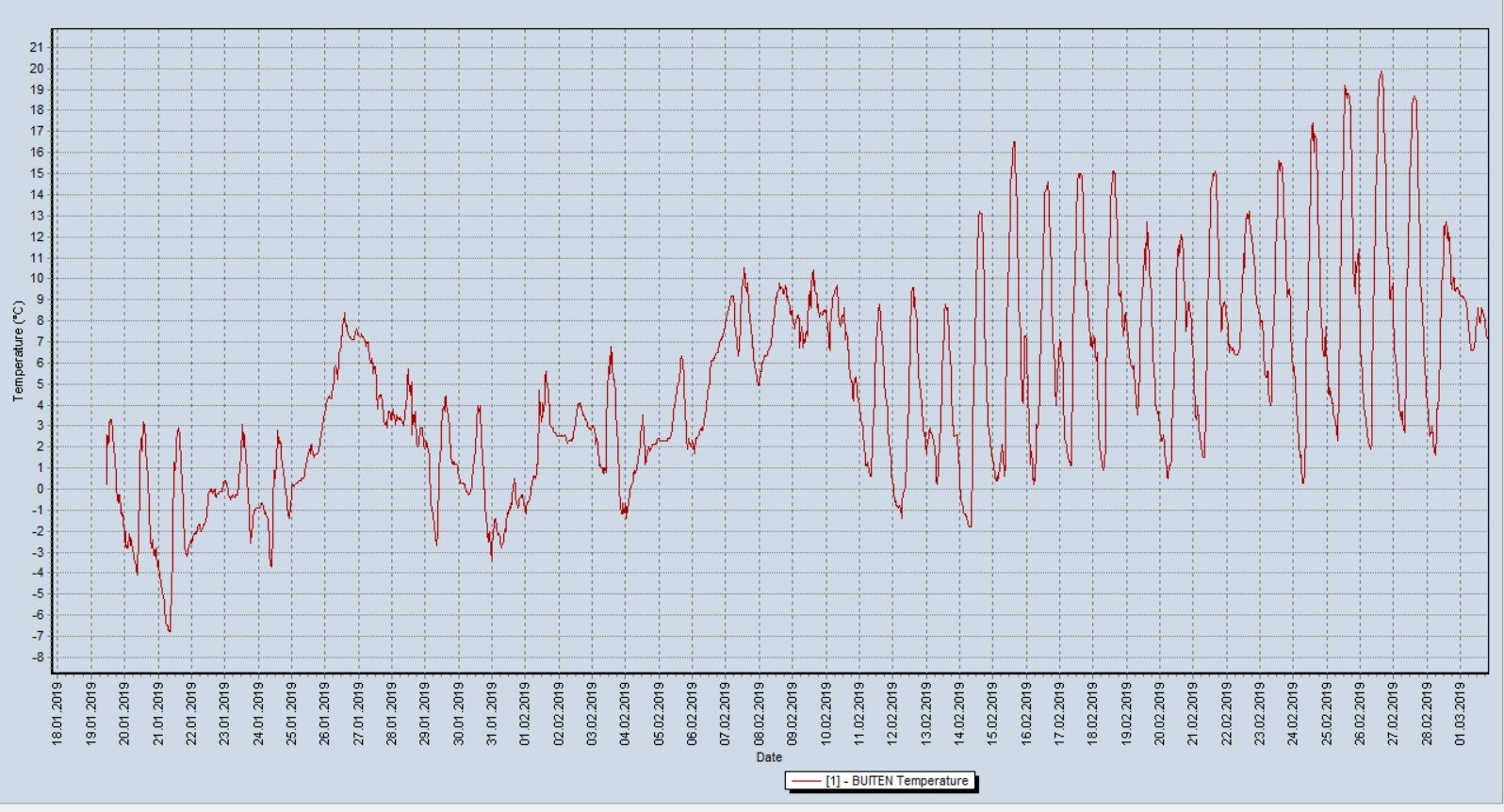Click the 01.02.2019 date tick label

(x=525, y=713)
